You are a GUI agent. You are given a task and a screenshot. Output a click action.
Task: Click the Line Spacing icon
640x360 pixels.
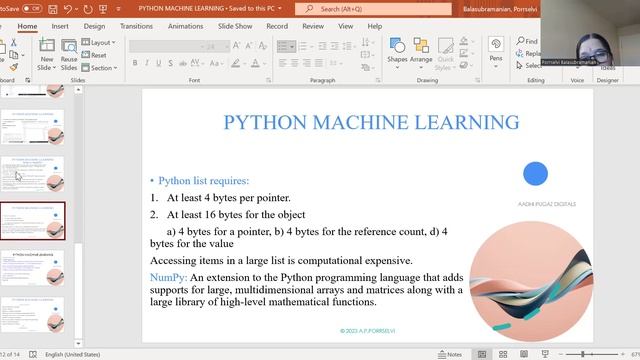point(347,46)
